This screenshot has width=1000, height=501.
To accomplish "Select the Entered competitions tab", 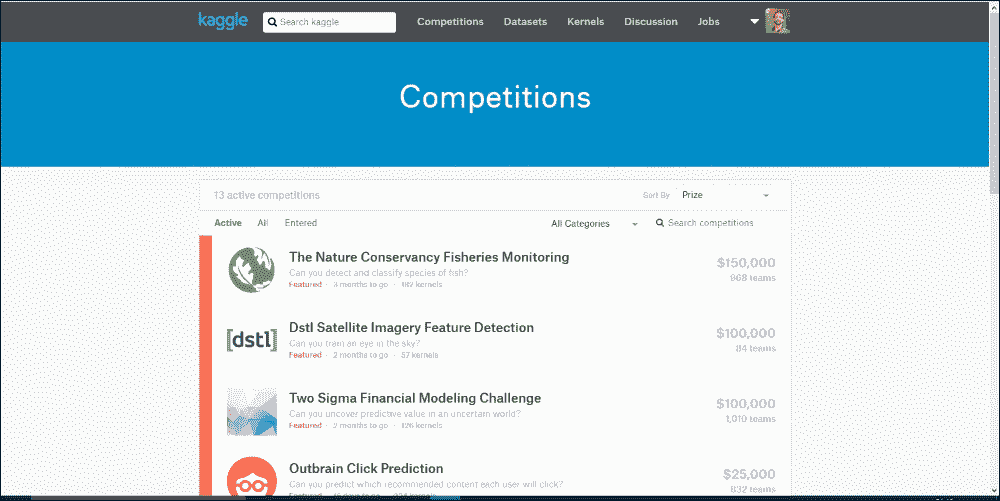I will (x=300, y=223).
